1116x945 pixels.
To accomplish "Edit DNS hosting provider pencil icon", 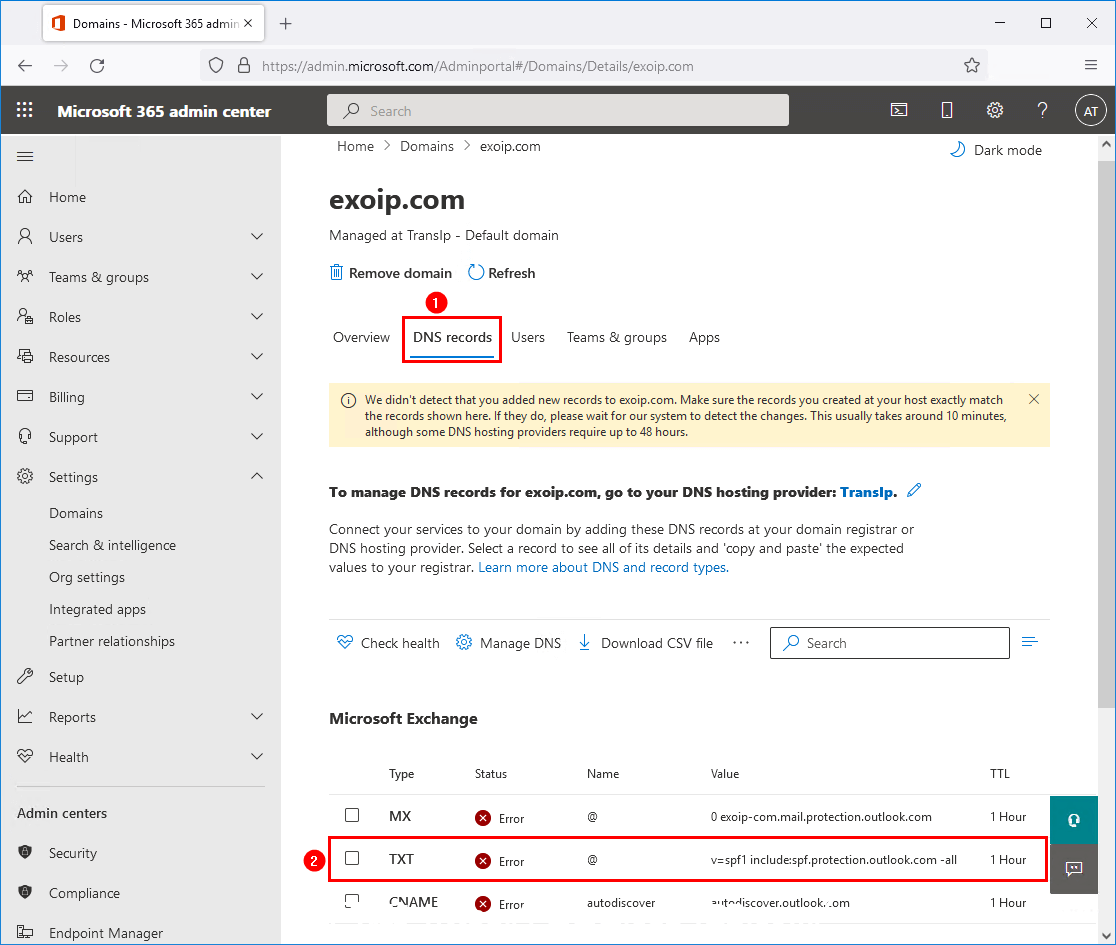I will (x=914, y=490).
